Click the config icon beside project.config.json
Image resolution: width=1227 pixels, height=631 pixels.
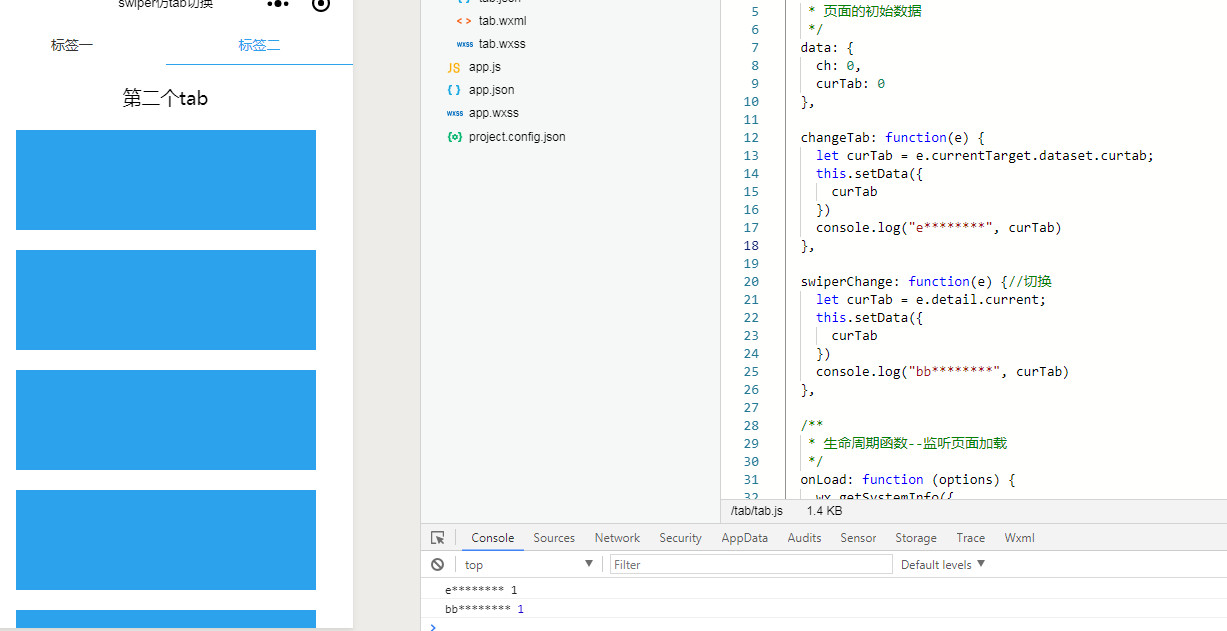click(455, 137)
